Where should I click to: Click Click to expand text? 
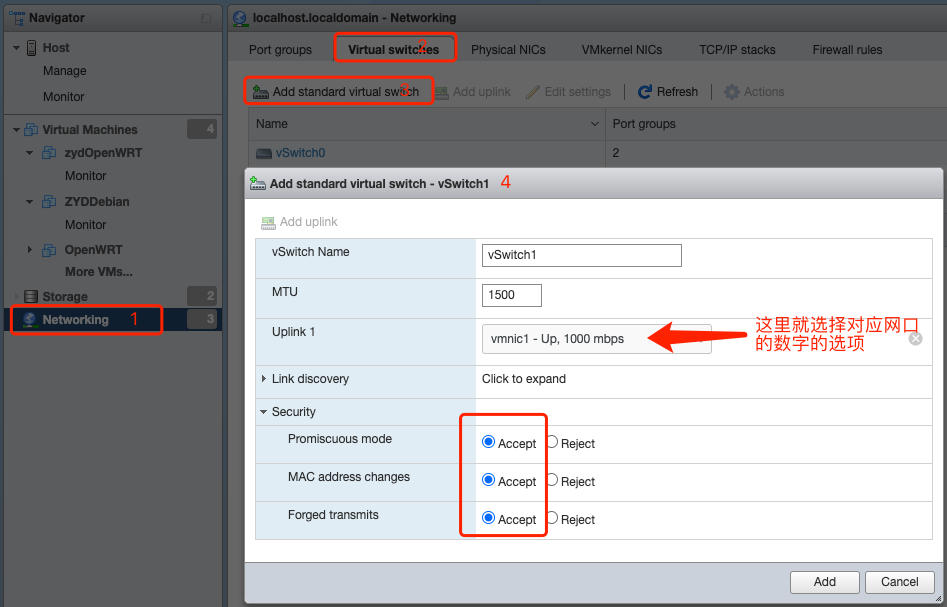(x=524, y=379)
